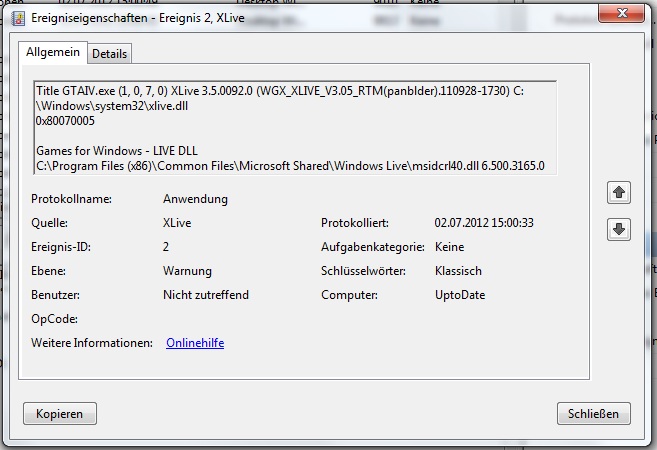
Task: Open the Onlinehilfe link
Action: [195, 343]
